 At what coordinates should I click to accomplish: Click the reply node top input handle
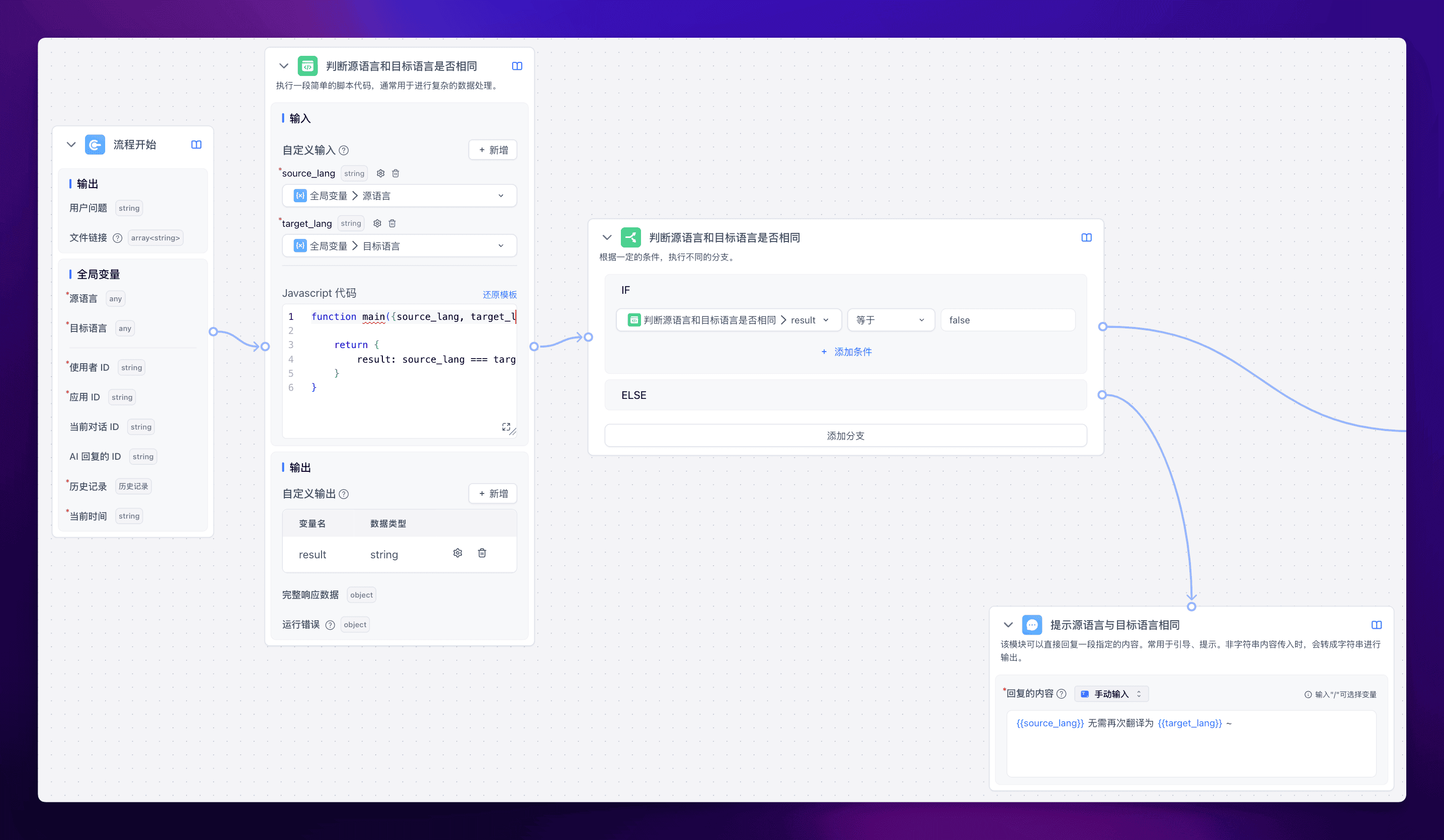[1192, 606]
